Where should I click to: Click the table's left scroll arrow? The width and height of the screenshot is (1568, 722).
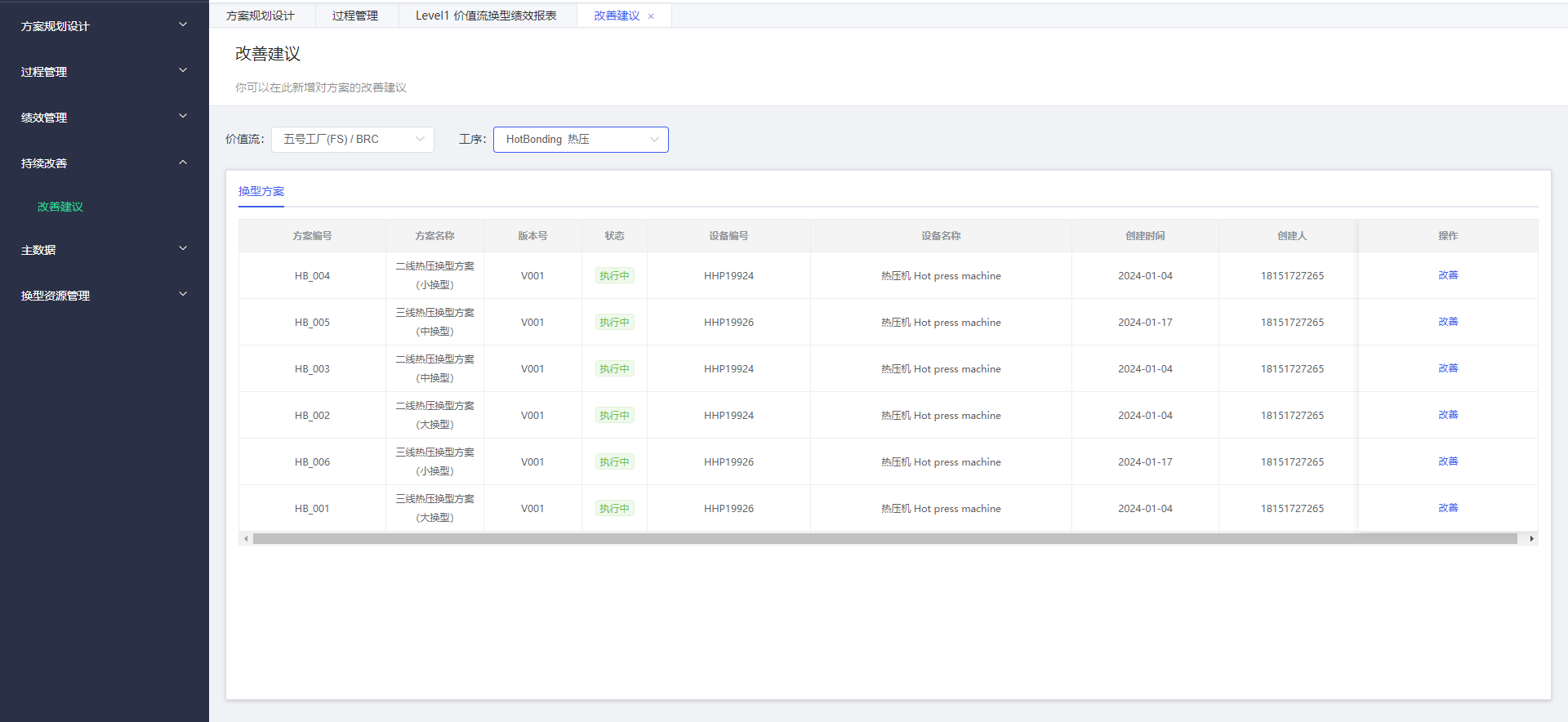tap(246, 539)
